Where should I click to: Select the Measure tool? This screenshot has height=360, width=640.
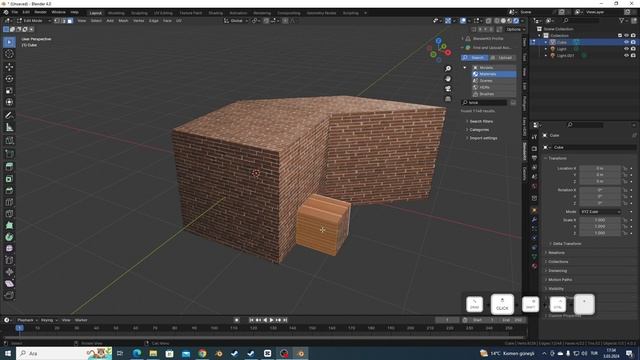point(9,127)
